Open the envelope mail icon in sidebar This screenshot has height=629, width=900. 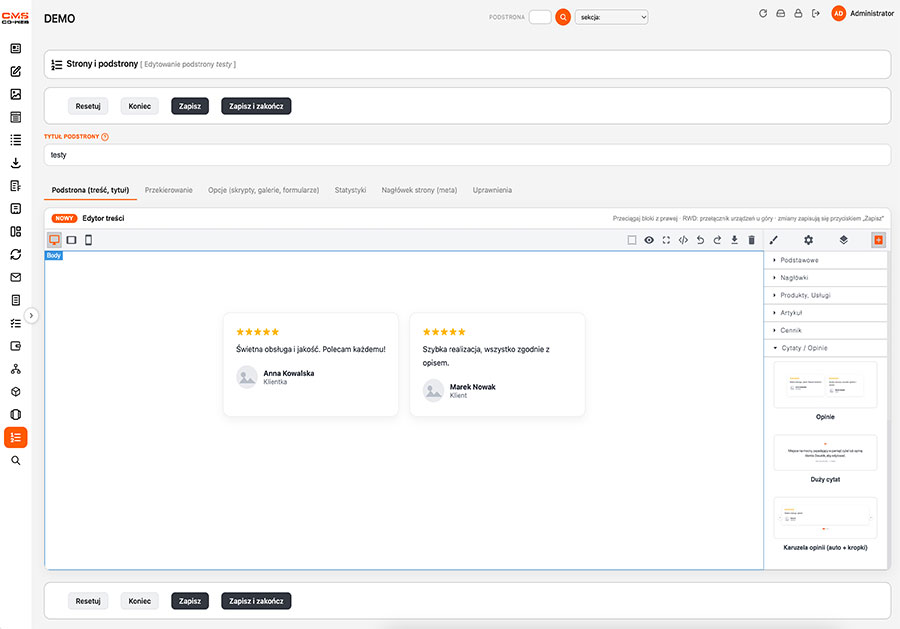point(15,277)
